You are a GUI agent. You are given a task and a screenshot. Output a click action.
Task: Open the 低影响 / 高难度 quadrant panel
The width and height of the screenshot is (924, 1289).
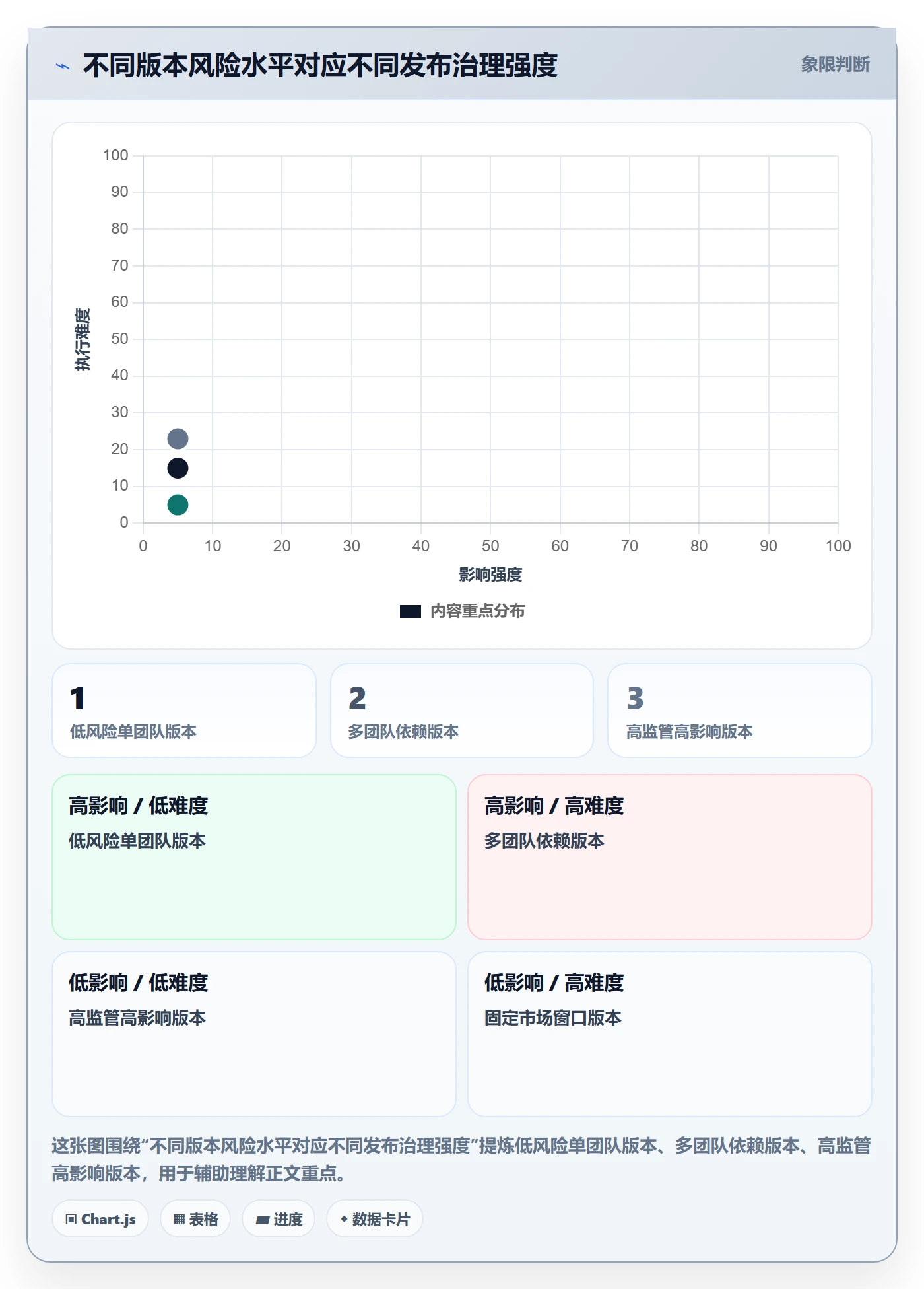pos(670,1034)
